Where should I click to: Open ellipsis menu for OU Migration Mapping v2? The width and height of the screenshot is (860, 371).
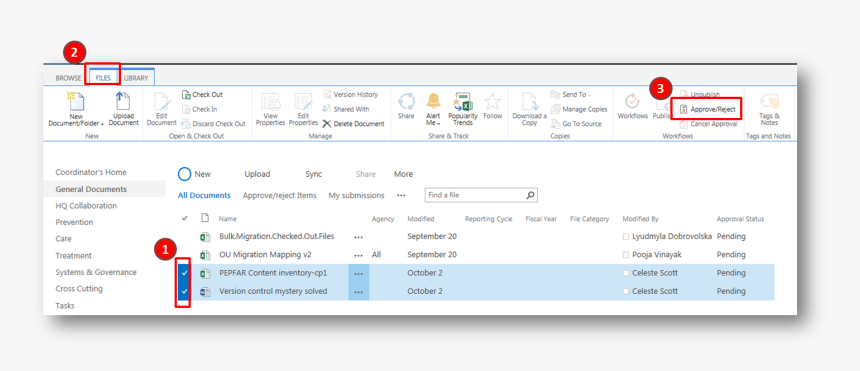359,255
